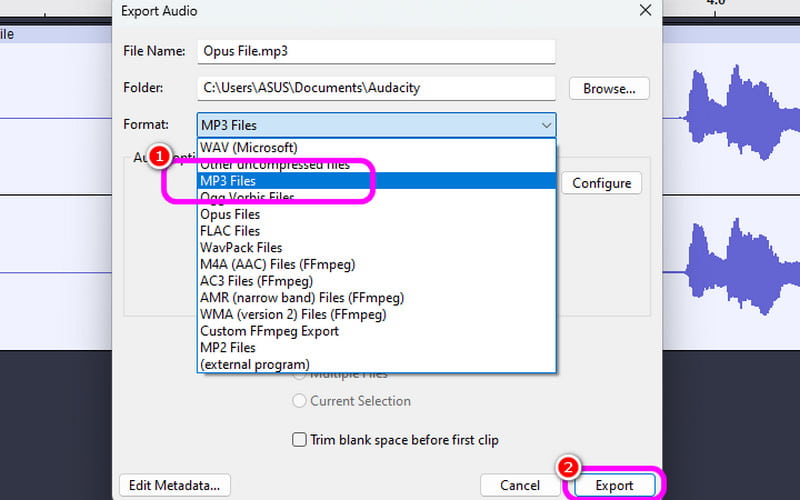This screenshot has height=500, width=800.
Task: Select WavPack Files format
Action: (377, 247)
